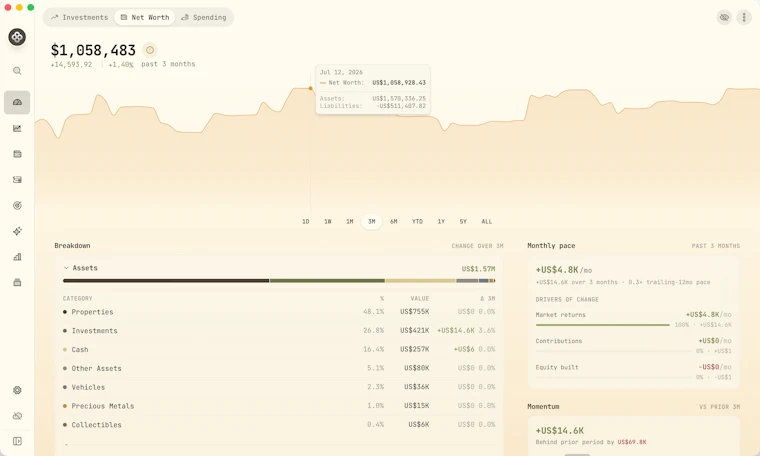Select the 6M time range
This screenshot has height=456, width=760.
394,221
